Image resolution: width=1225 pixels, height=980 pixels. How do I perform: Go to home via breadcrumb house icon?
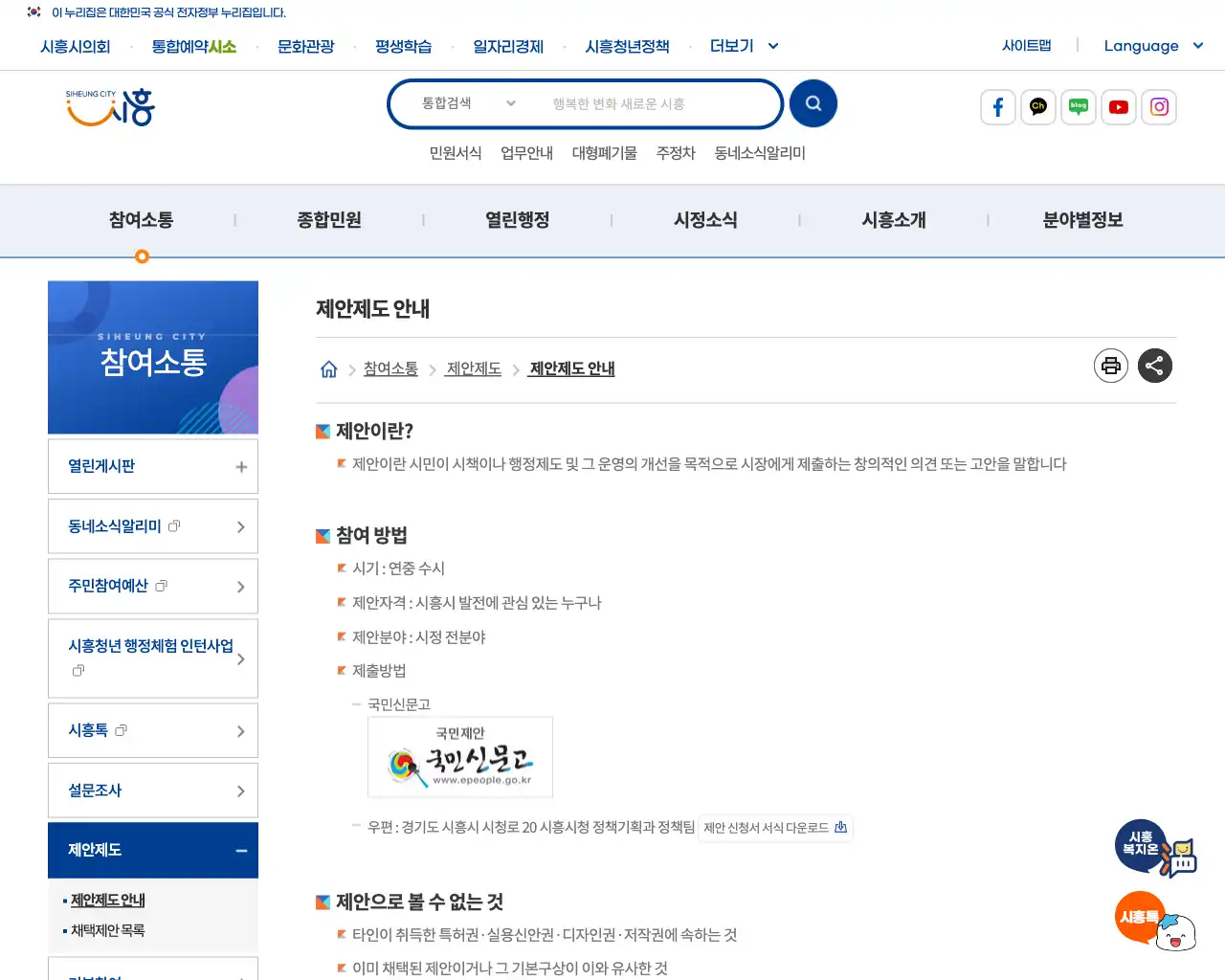click(328, 369)
